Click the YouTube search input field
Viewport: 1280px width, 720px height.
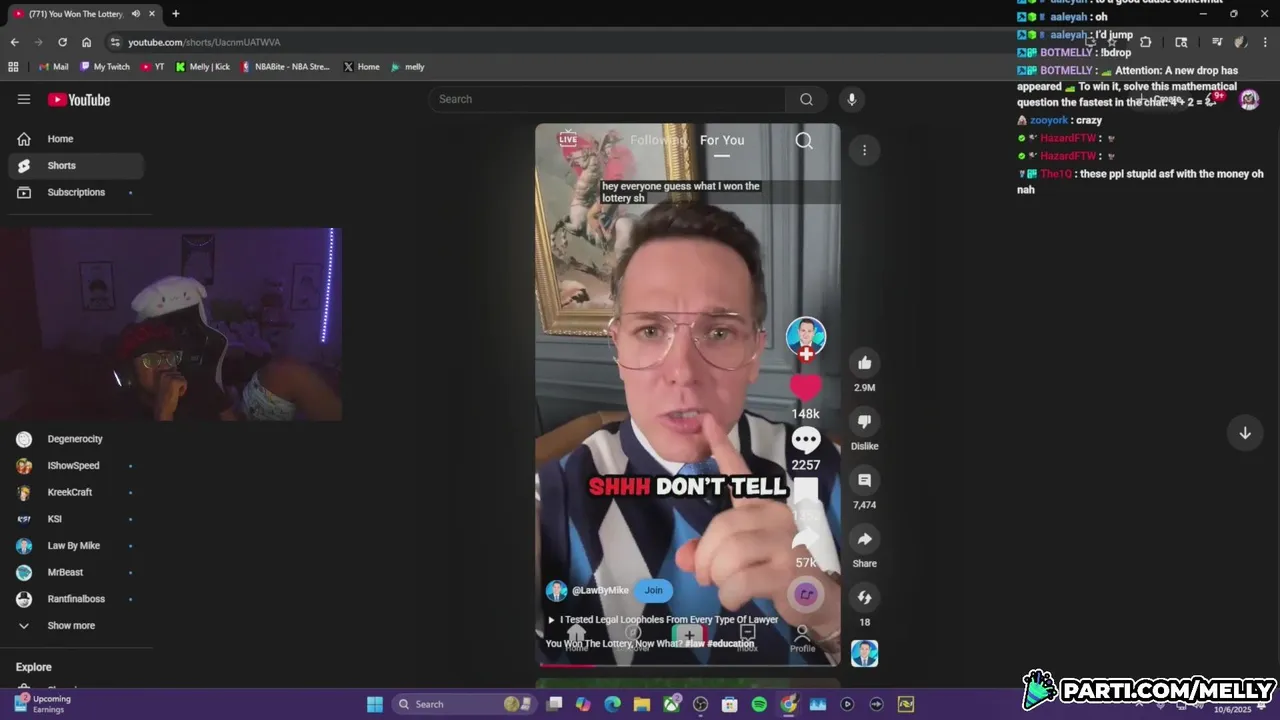pyautogui.click(x=607, y=99)
